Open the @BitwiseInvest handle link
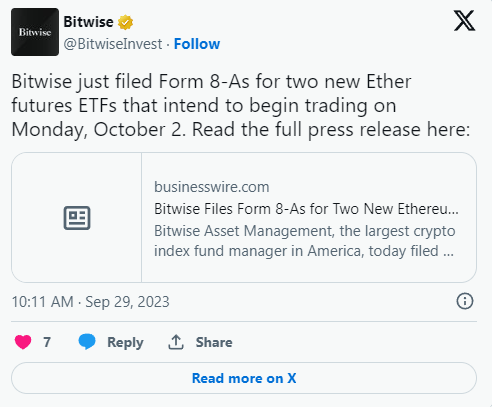Screen dimensions: 492x407 (x=113, y=44)
